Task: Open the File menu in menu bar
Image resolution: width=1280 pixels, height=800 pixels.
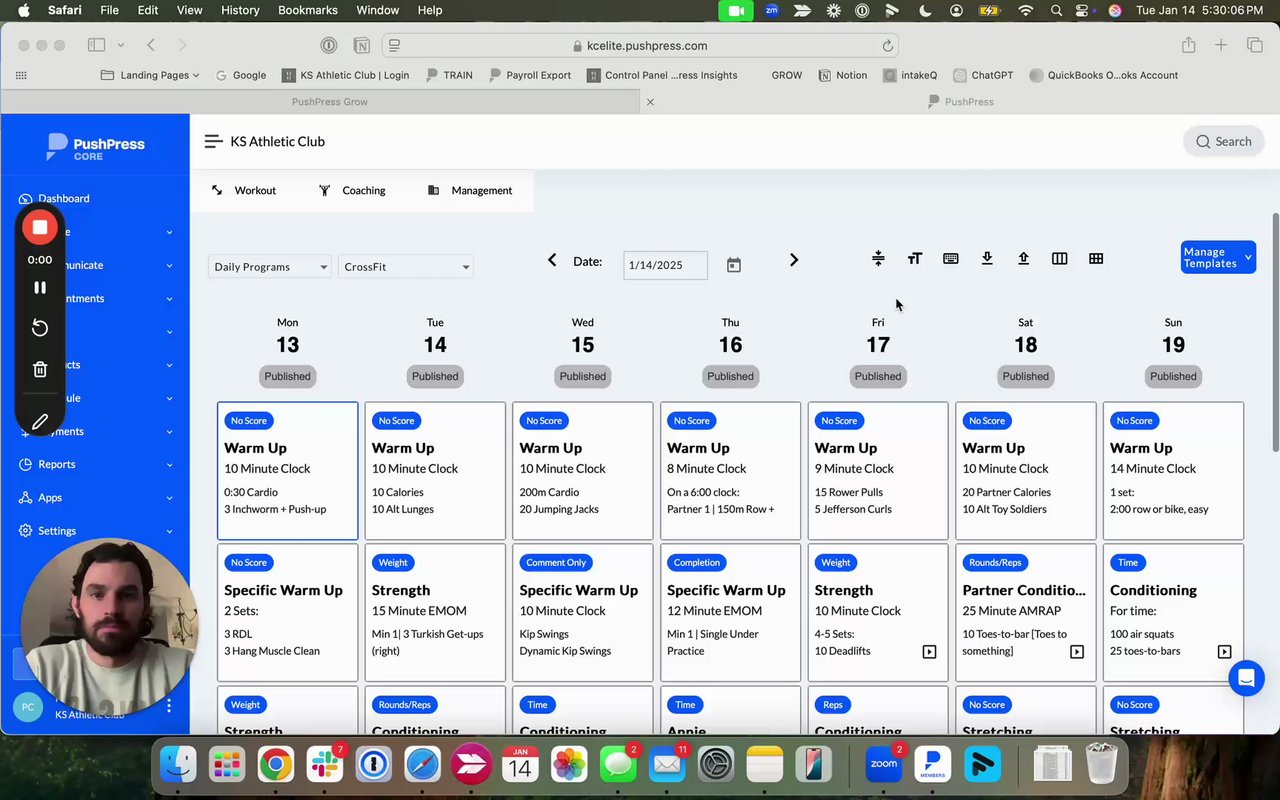Action: pos(110,10)
